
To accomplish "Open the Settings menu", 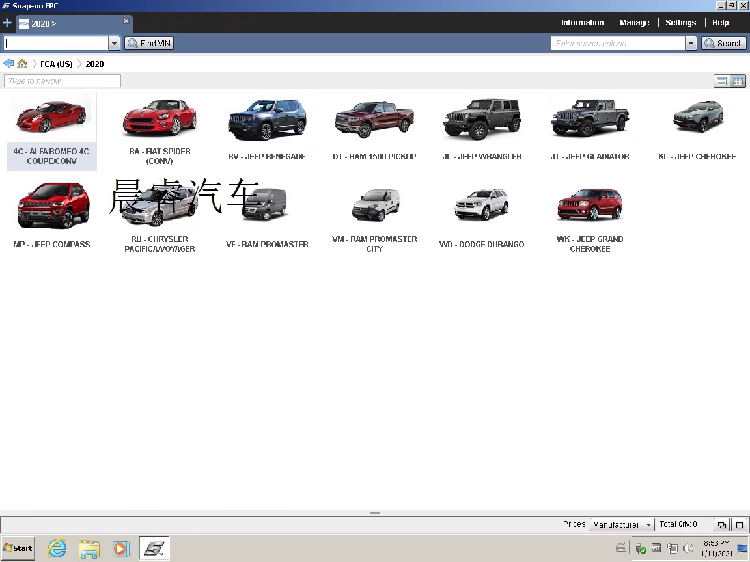I will tap(681, 22).
